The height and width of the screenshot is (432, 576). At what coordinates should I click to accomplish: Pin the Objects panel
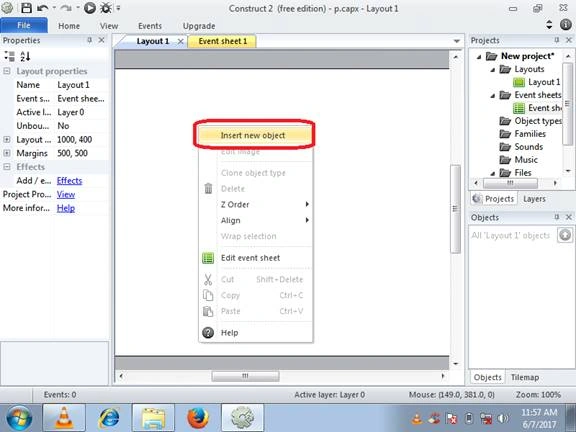click(557, 217)
